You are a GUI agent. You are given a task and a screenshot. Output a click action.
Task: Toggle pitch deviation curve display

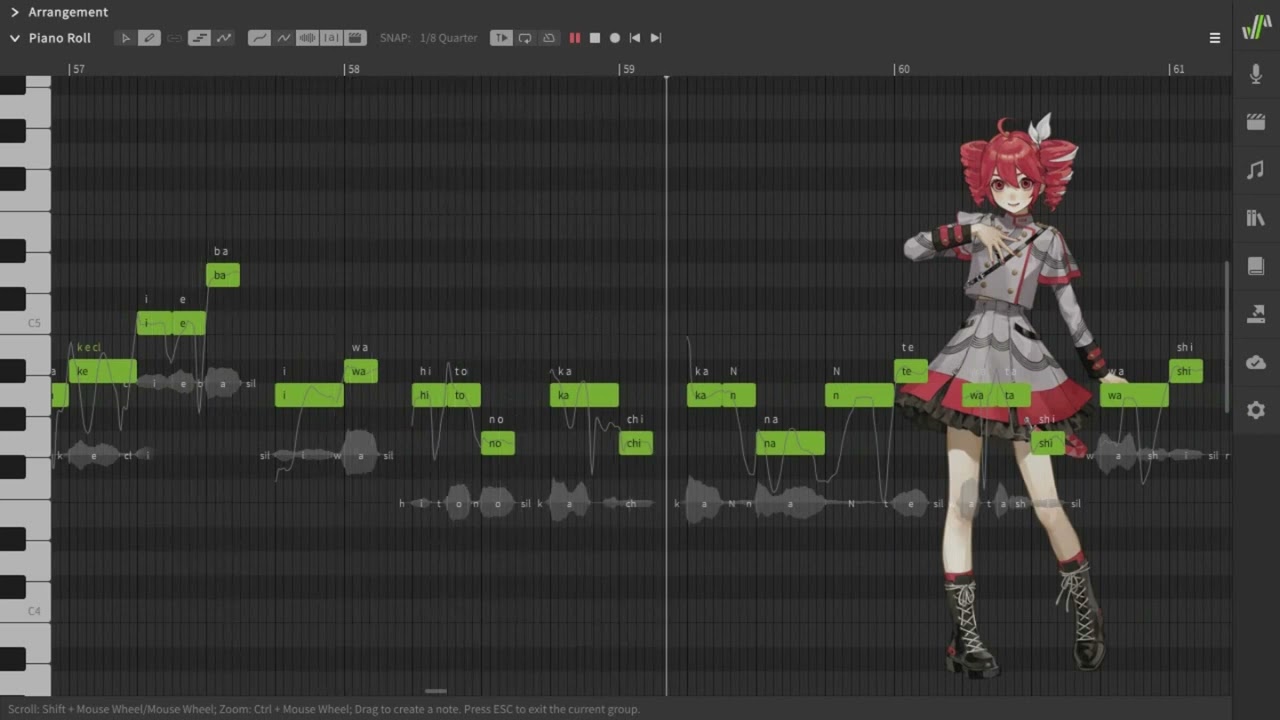pyautogui.click(x=284, y=38)
